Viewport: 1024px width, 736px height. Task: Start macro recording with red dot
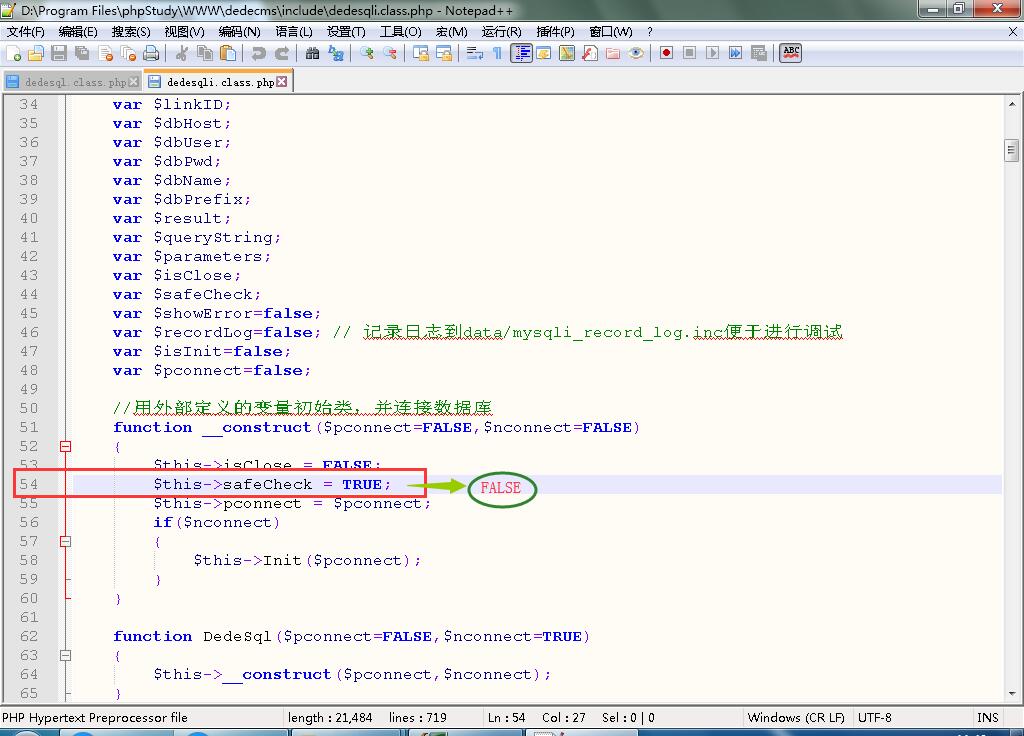[x=666, y=53]
